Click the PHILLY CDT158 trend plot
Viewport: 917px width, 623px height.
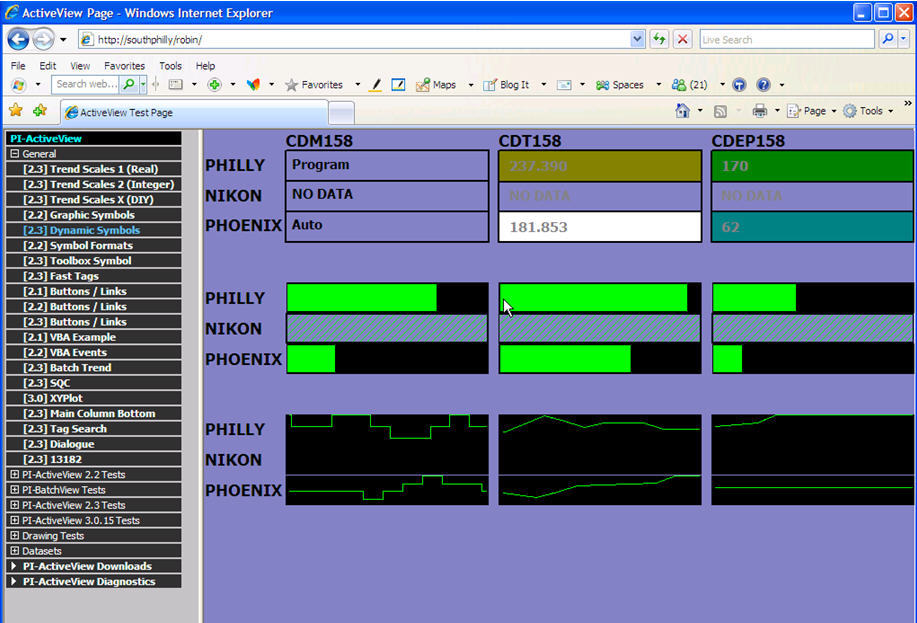(x=599, y=429)
